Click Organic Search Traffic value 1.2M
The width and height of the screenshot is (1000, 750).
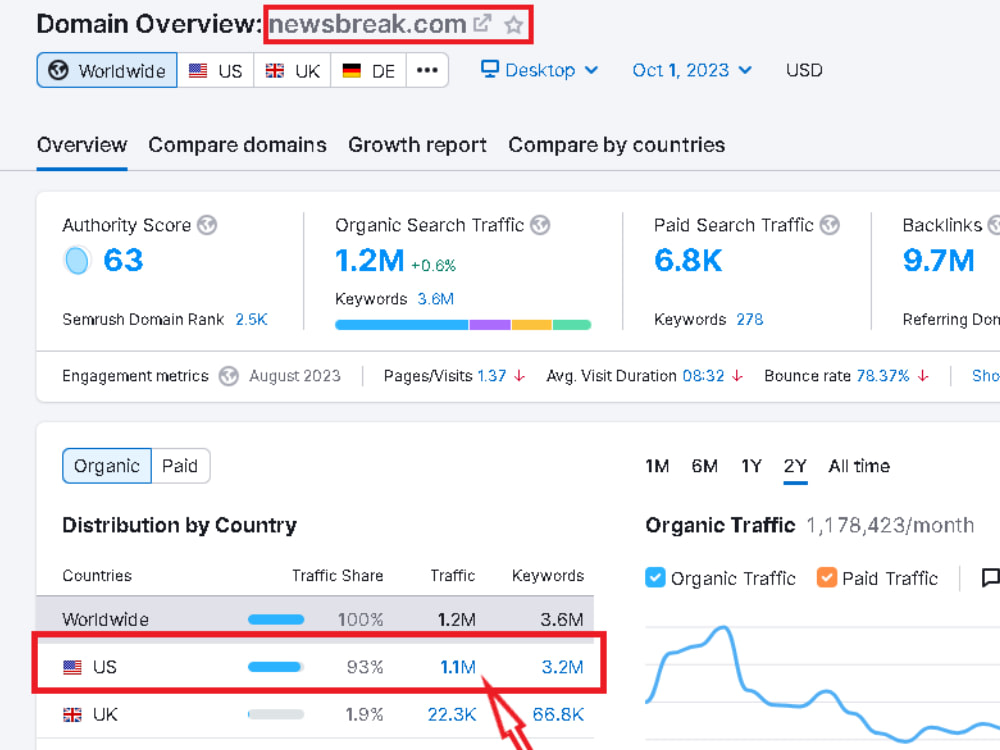(x=370, y=260)
